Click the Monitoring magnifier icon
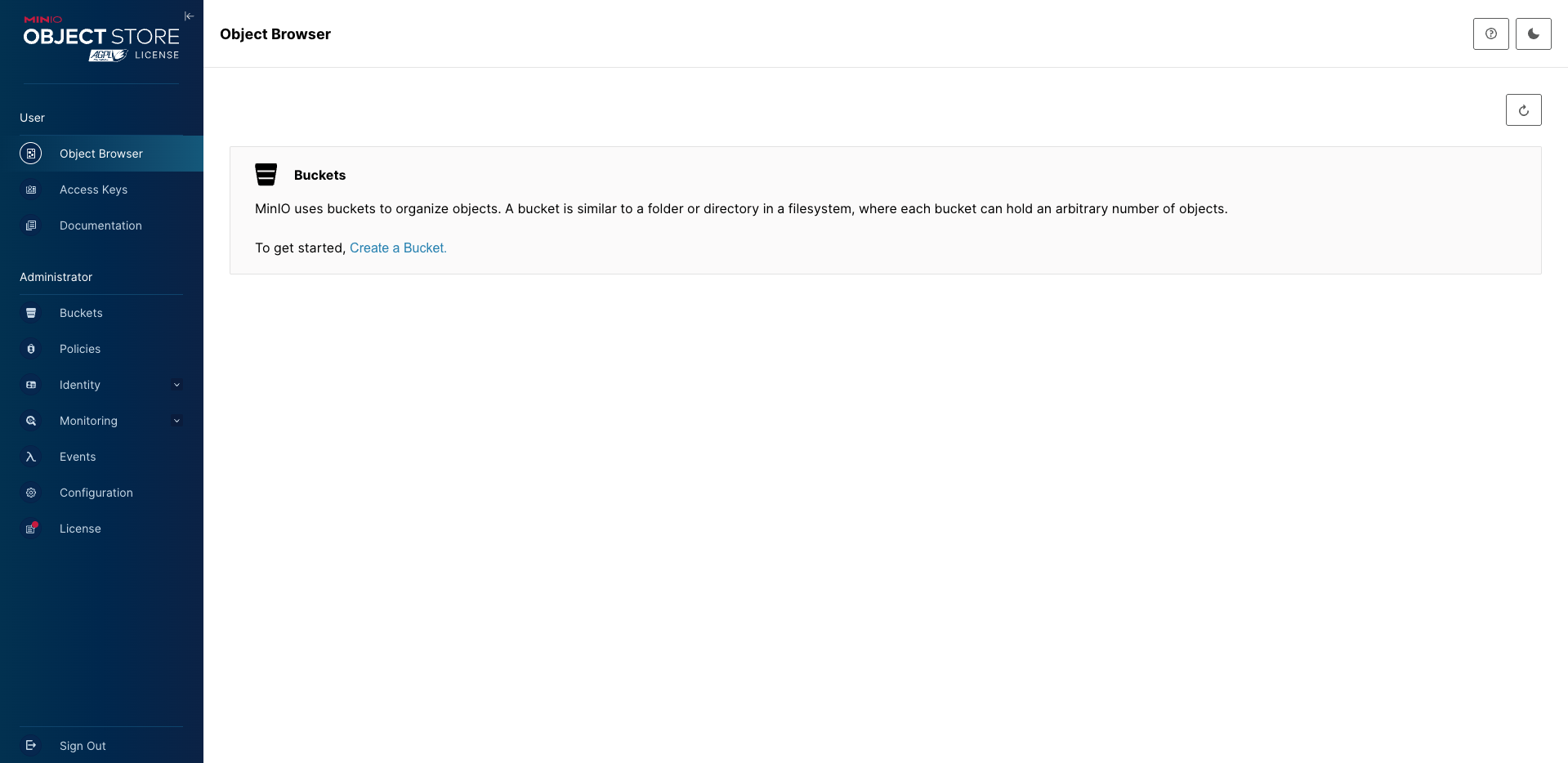The width and height of the screenshot is (1568, 763). [31, 421]
